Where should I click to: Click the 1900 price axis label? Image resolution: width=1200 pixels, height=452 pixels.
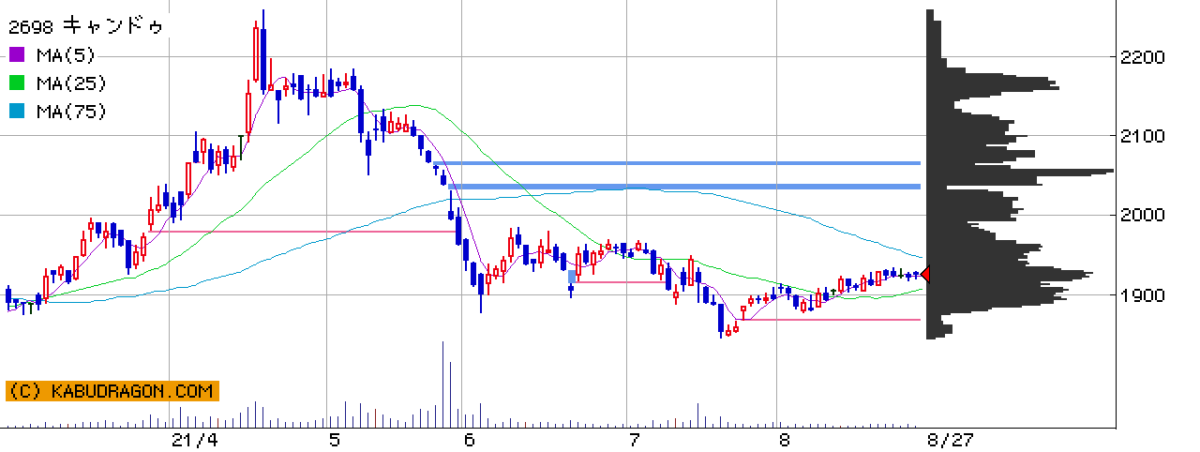[x=1142, y=294]
